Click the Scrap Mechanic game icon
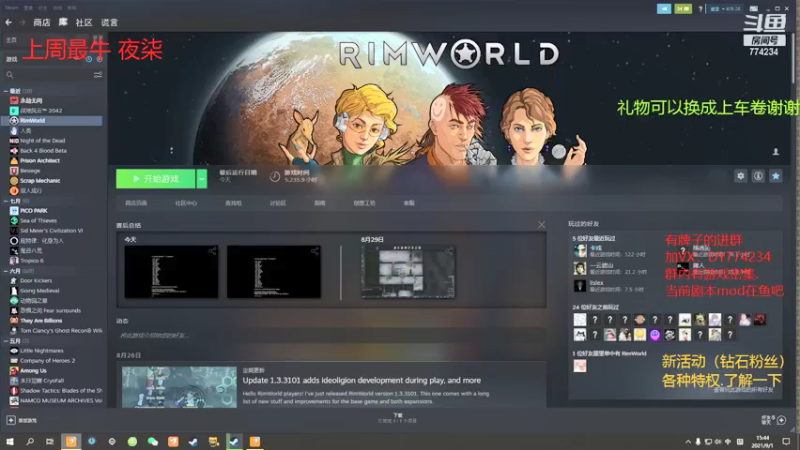The height and width of the screenshot is (450, 800). pyautogui.click(x=14, y=181)
